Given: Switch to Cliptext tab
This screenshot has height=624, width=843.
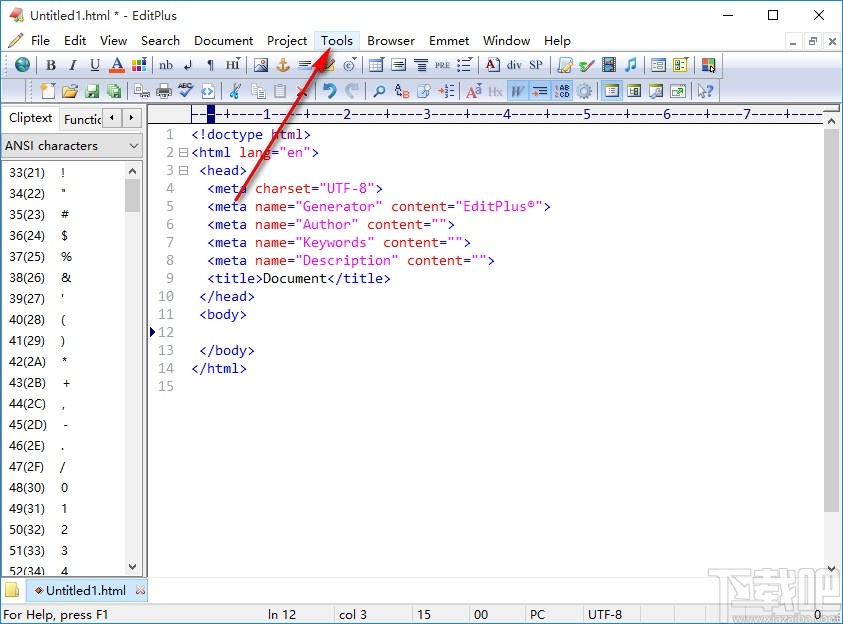Looking at the screenshot, I should (x=31, y=118).
